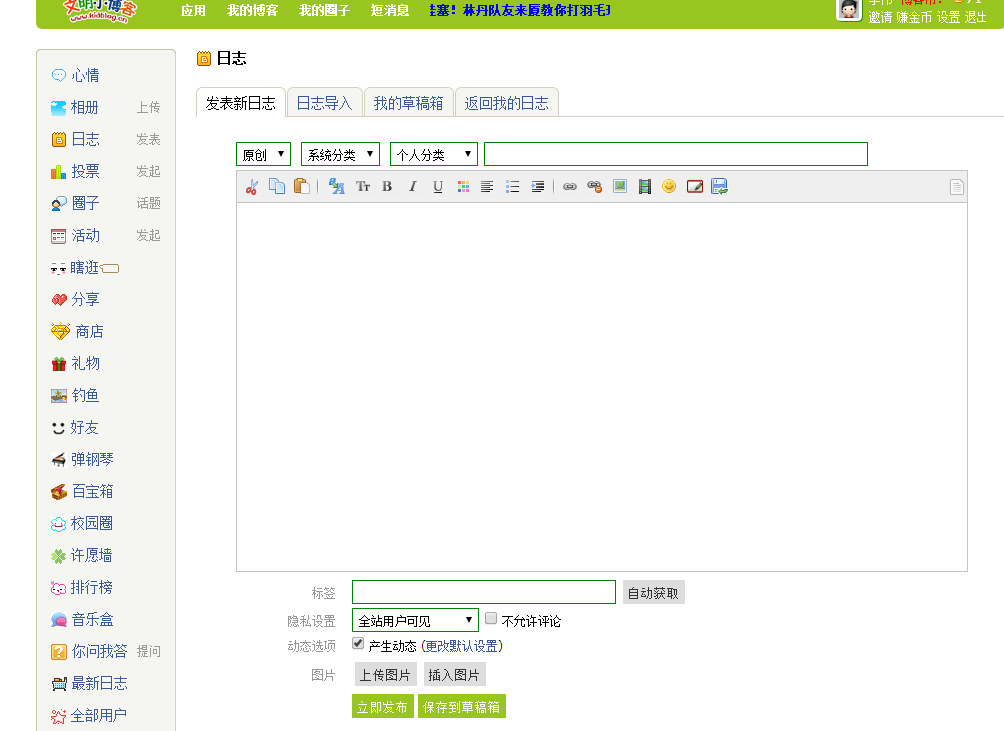Viewport: 1004px width, 731px height.
Task: Click the 自动获取 button beside the tag field
Action: pyautogui.click(x=653, y=591)
